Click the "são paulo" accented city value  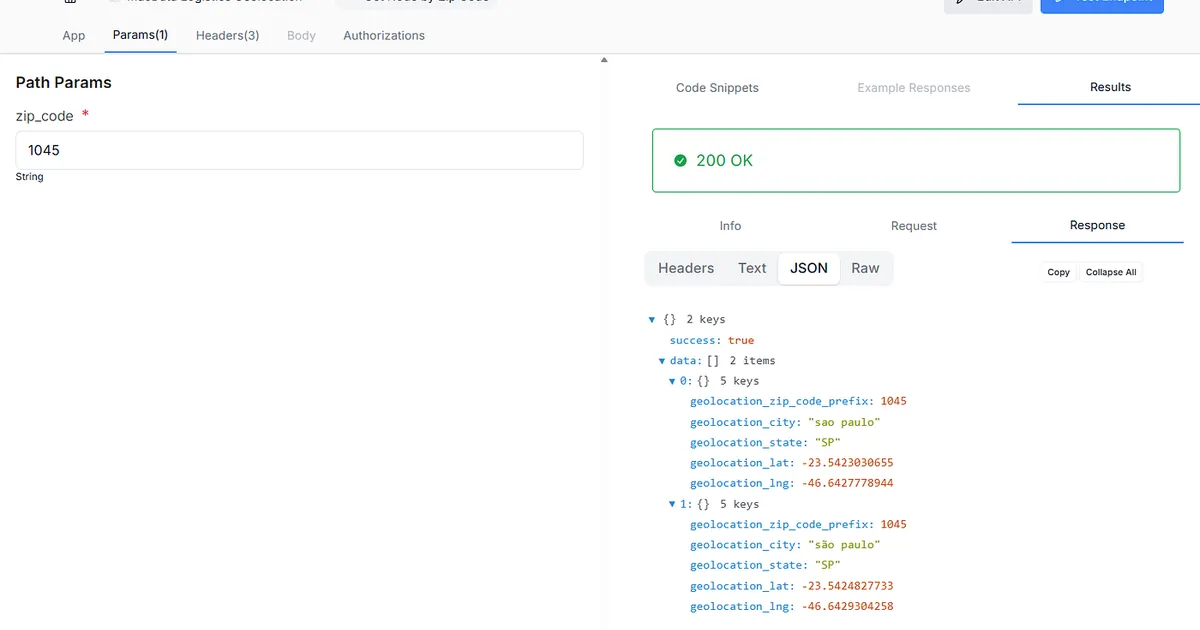click(843, 545)
